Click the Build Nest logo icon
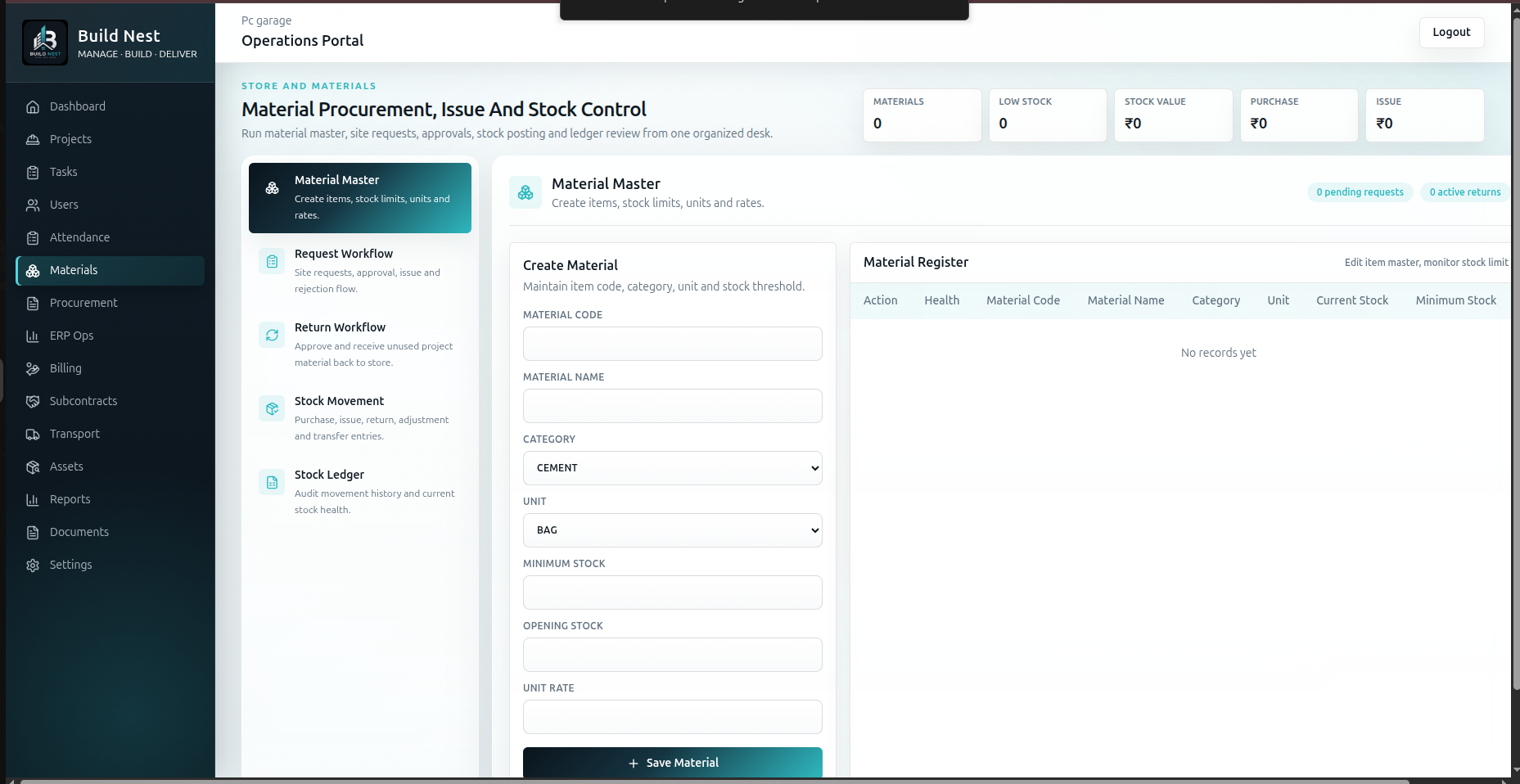The image size is (1520, 784). 45,43
